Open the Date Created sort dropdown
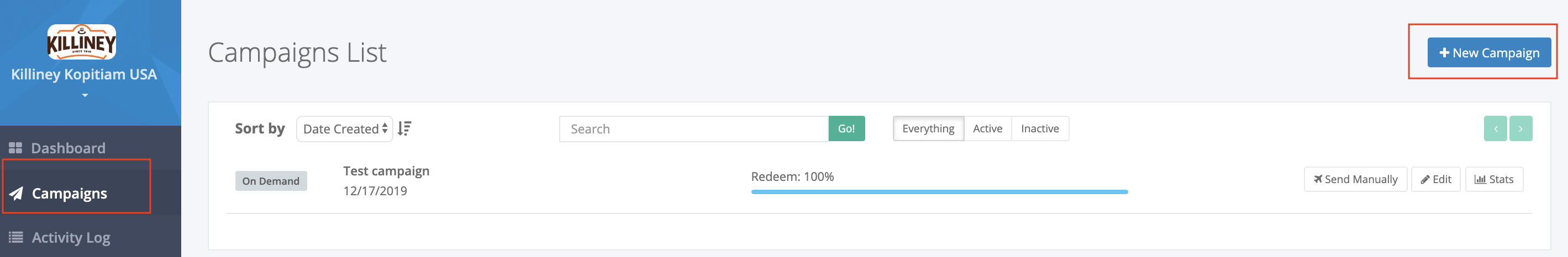The image size is (1568, 257). 345,129
